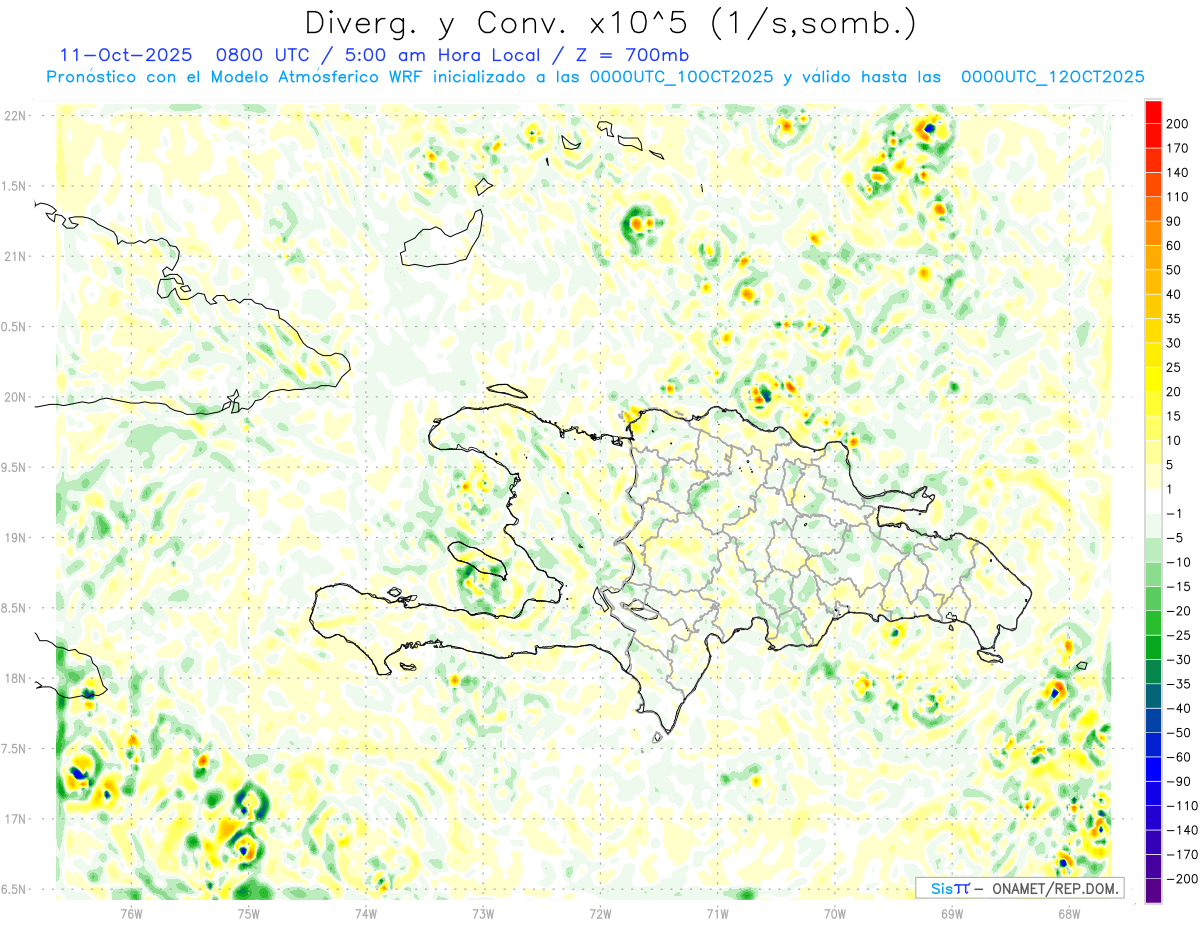Select the -110 color scale value

click(x=1183, y=806)
